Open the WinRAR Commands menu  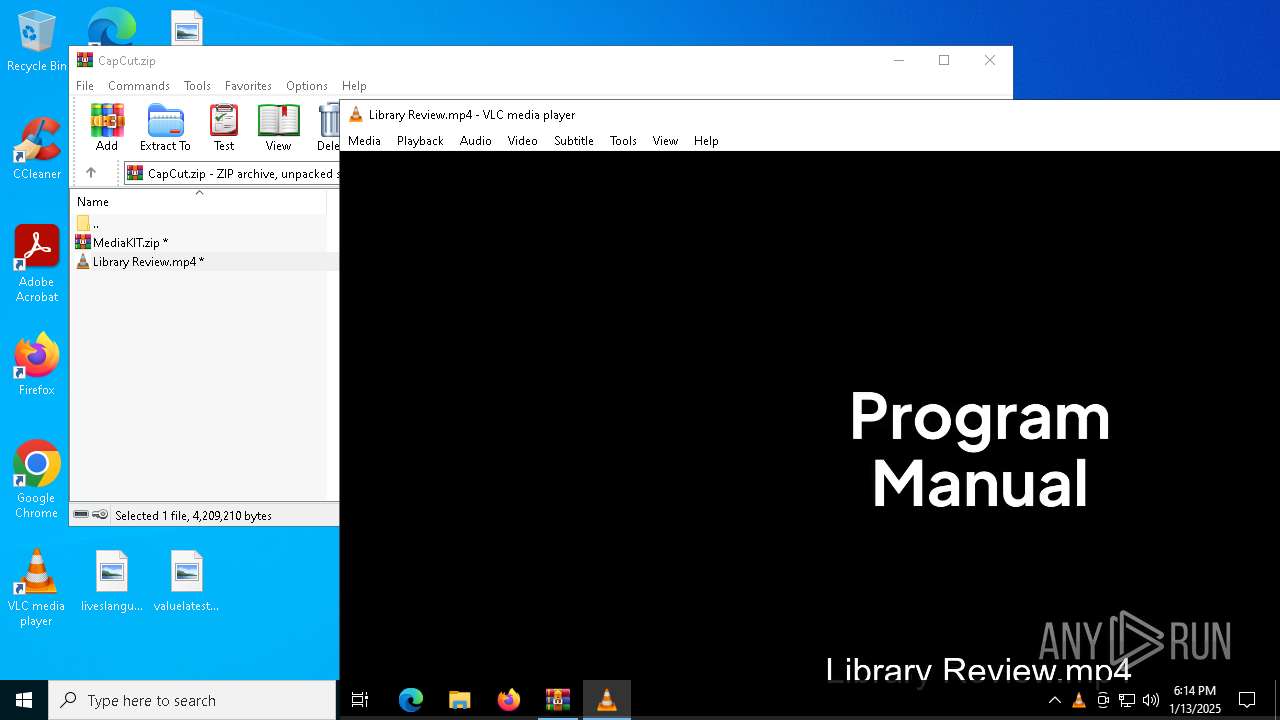click(x=139, y=86)
